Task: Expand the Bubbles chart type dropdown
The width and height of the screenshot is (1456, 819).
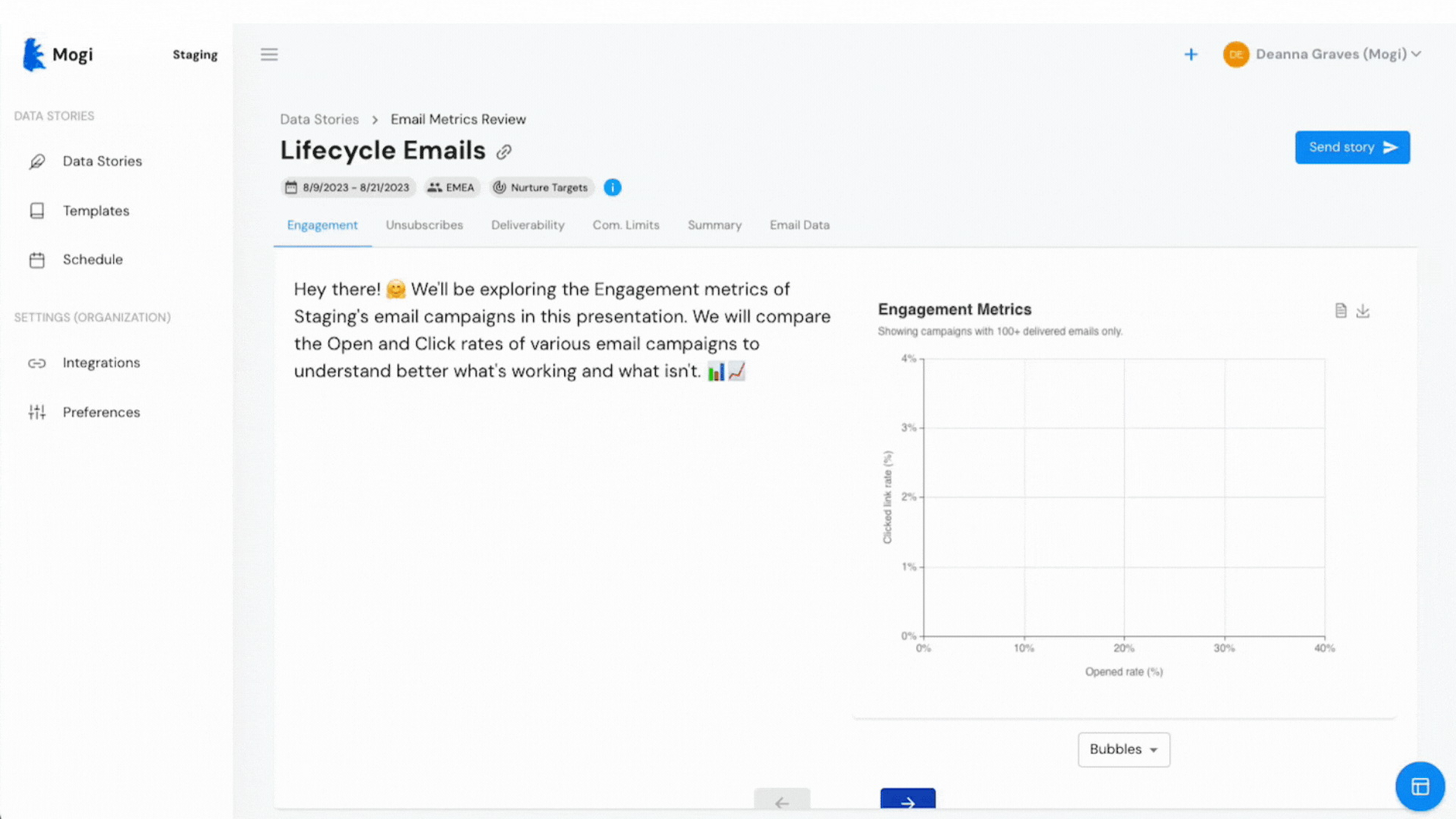Action: pos(1123,749)
